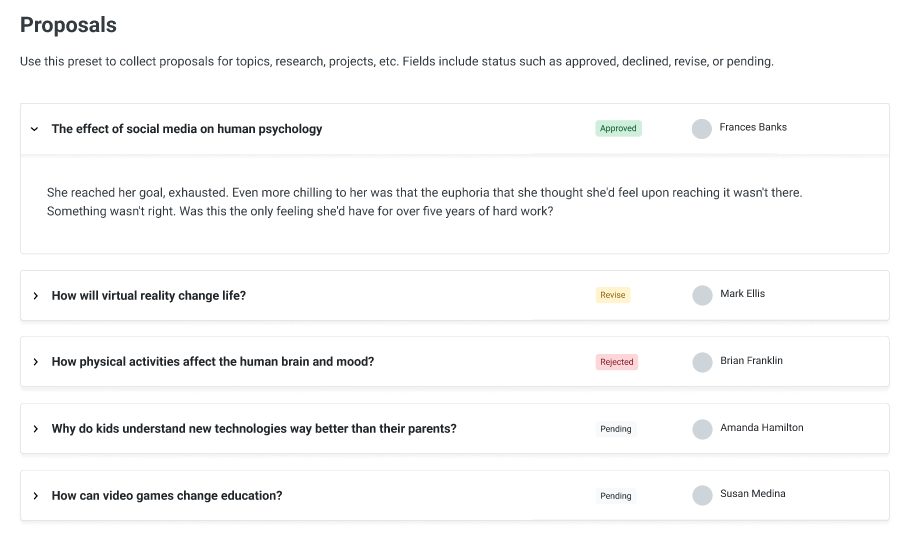Viewport: 919px width, 546px height.
Task: Collapse the social media psychology proposal
Action: click(x=35, y=129)
